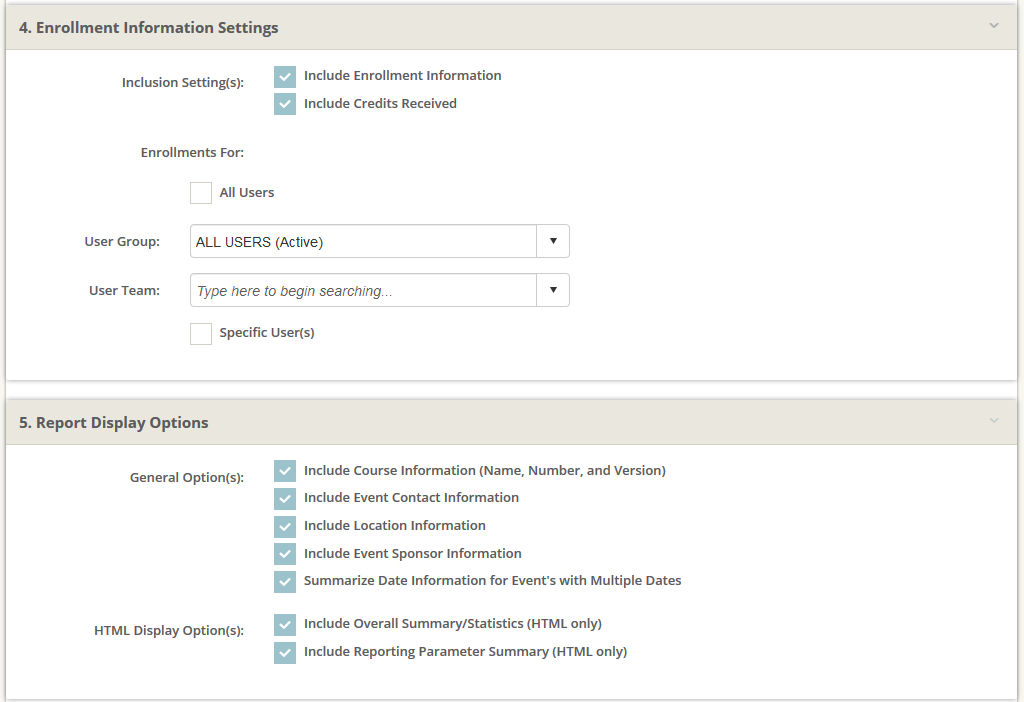The width and height of the screenshot is (1024, 702).
Task: Toggle Include Location Information checkbox
Action: coord(285,526)
